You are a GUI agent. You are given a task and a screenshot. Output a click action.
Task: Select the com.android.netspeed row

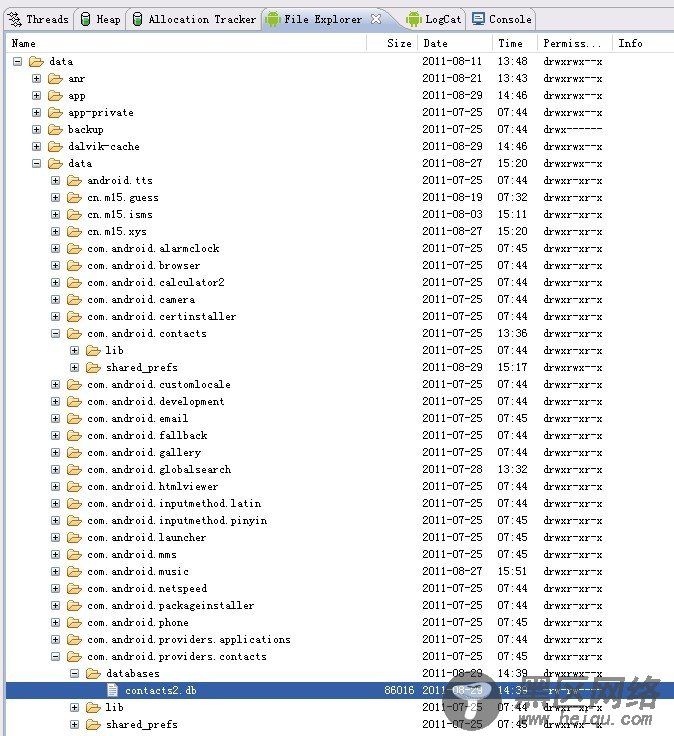click(340, 588)
